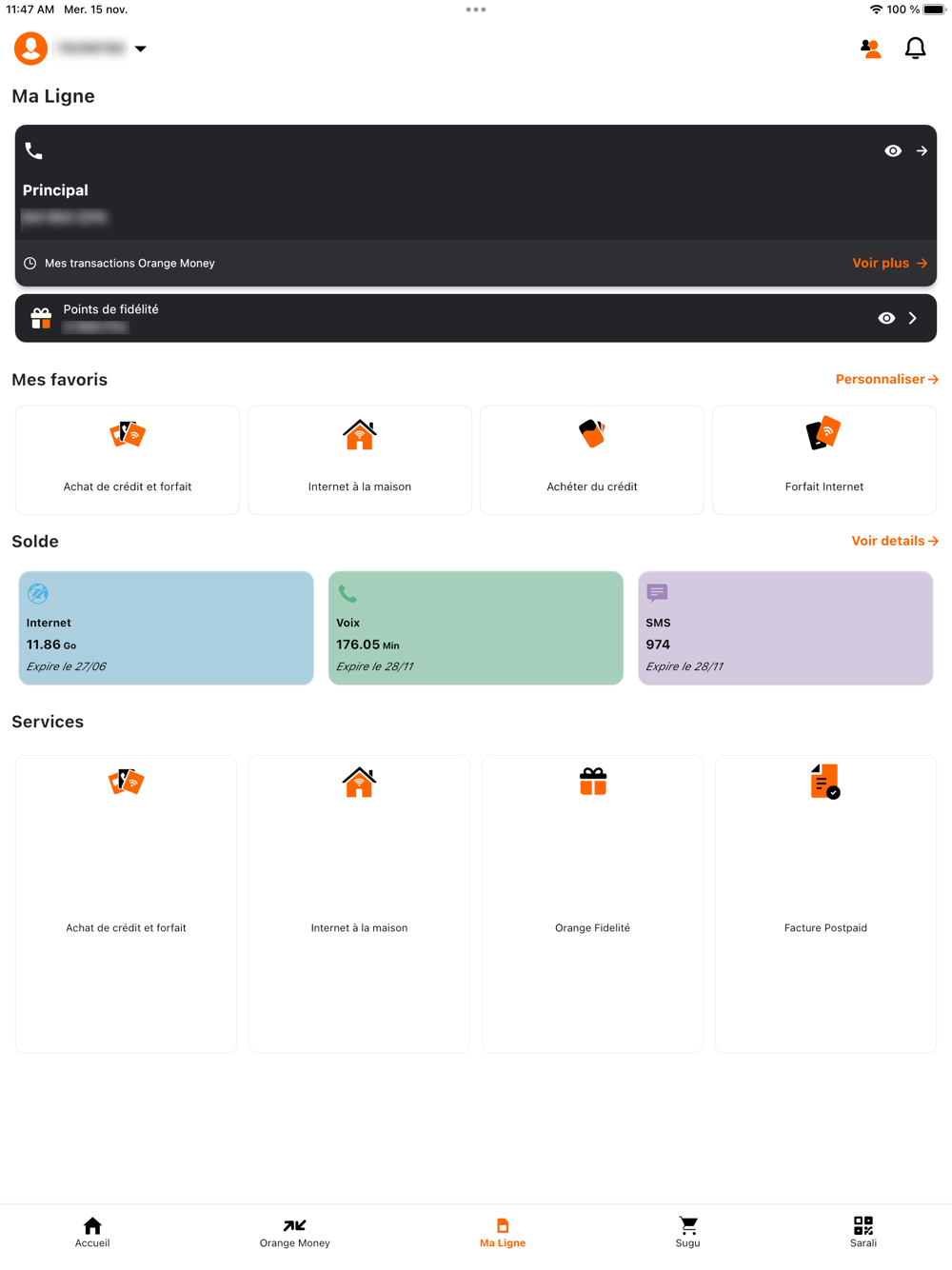Image resolution: width=952 pixels, height=1270 pixels.
Task: Show fidelity points with the eye icon
Action: point(886,318)
